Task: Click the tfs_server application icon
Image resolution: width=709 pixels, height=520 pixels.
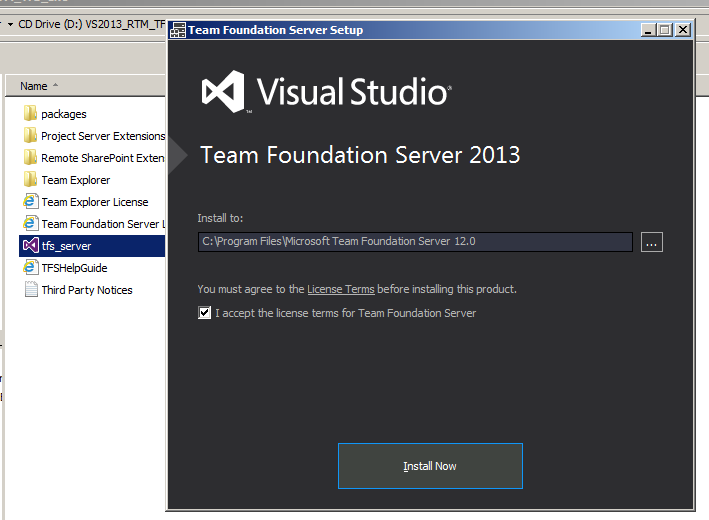Action: (30, 246)
